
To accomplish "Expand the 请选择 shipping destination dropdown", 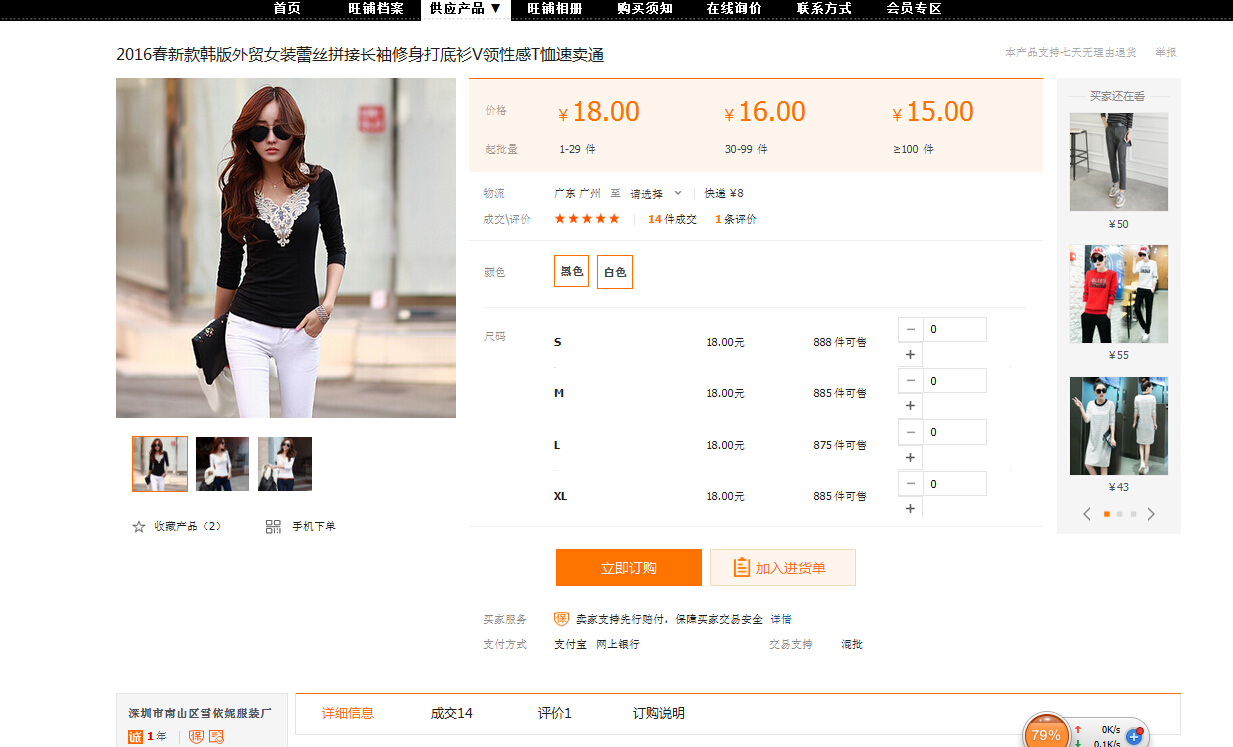I will click(x=656, y=194).
